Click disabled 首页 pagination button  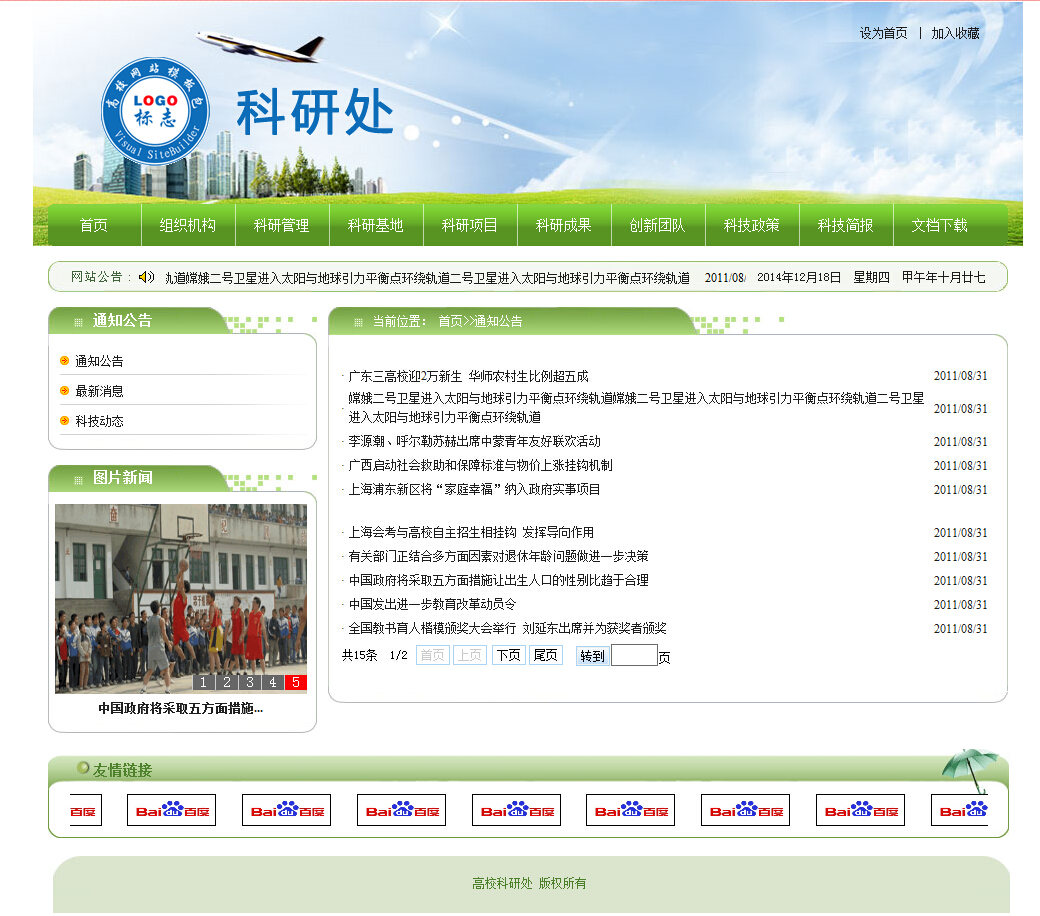432,655
